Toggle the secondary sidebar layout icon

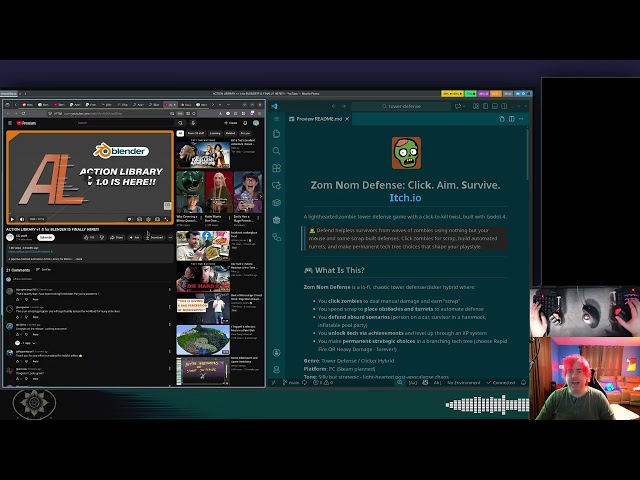click(504, 106)
